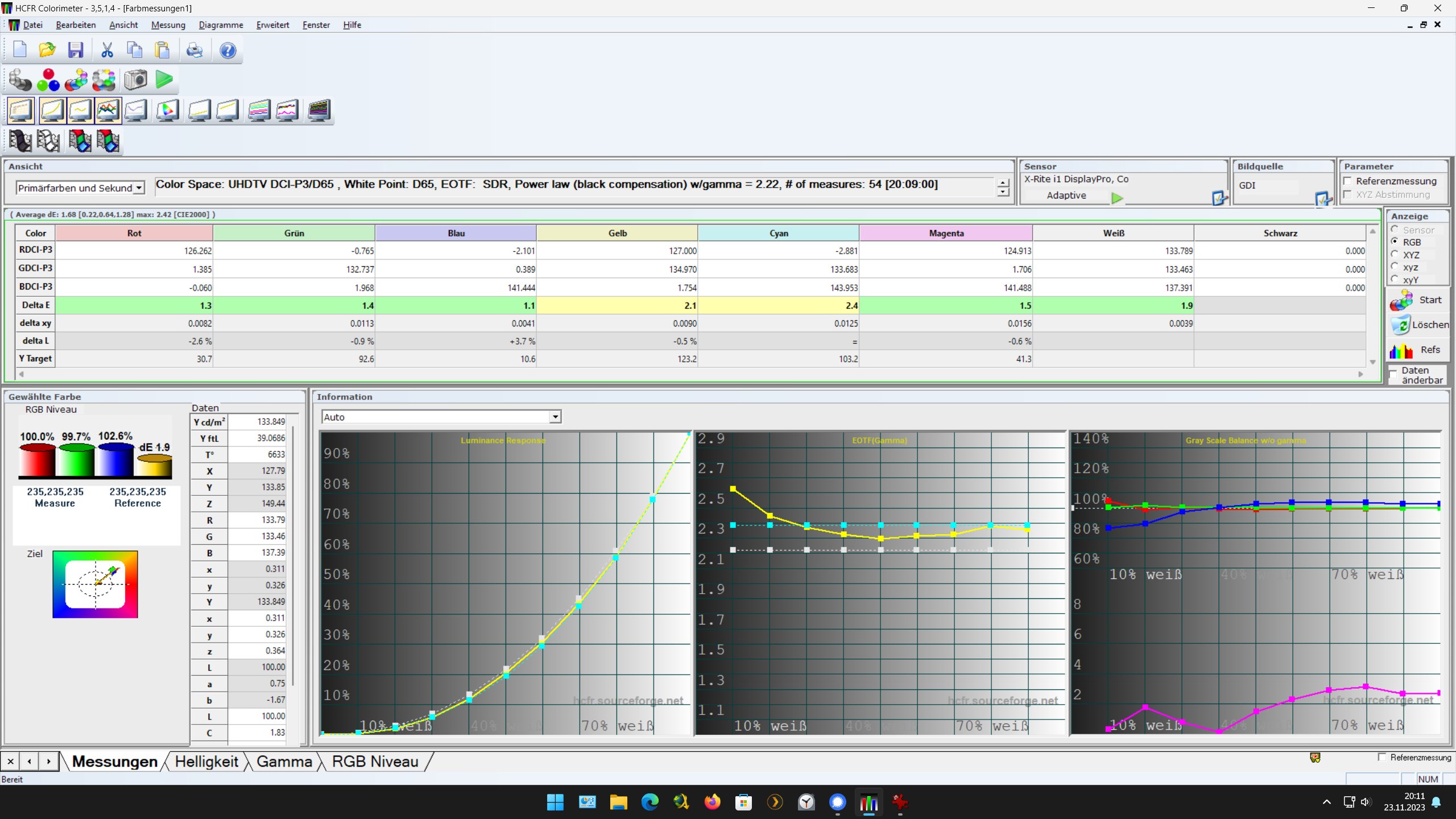Click the green continuous measure play icon
Viewport: 1456px width, 819px height.
(164, 80)
